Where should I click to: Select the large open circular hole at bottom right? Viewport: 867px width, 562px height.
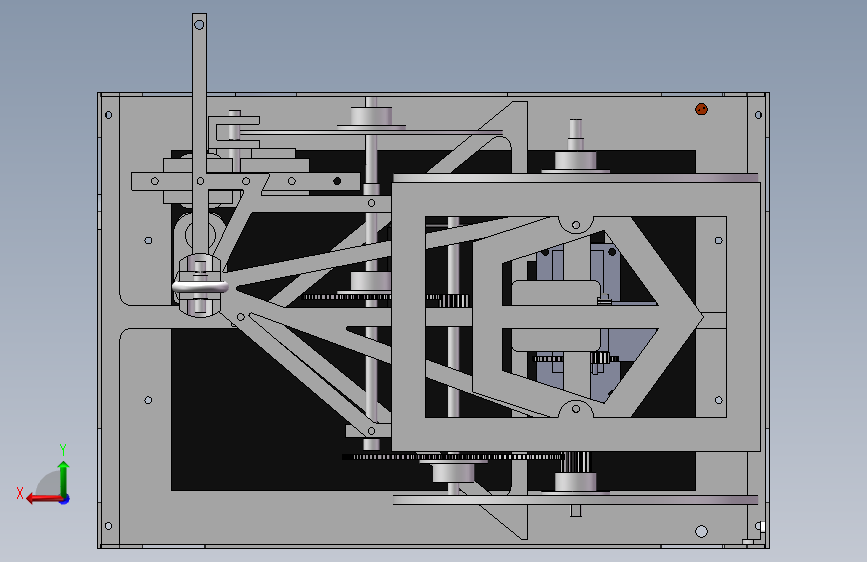(x=701, y=532)
